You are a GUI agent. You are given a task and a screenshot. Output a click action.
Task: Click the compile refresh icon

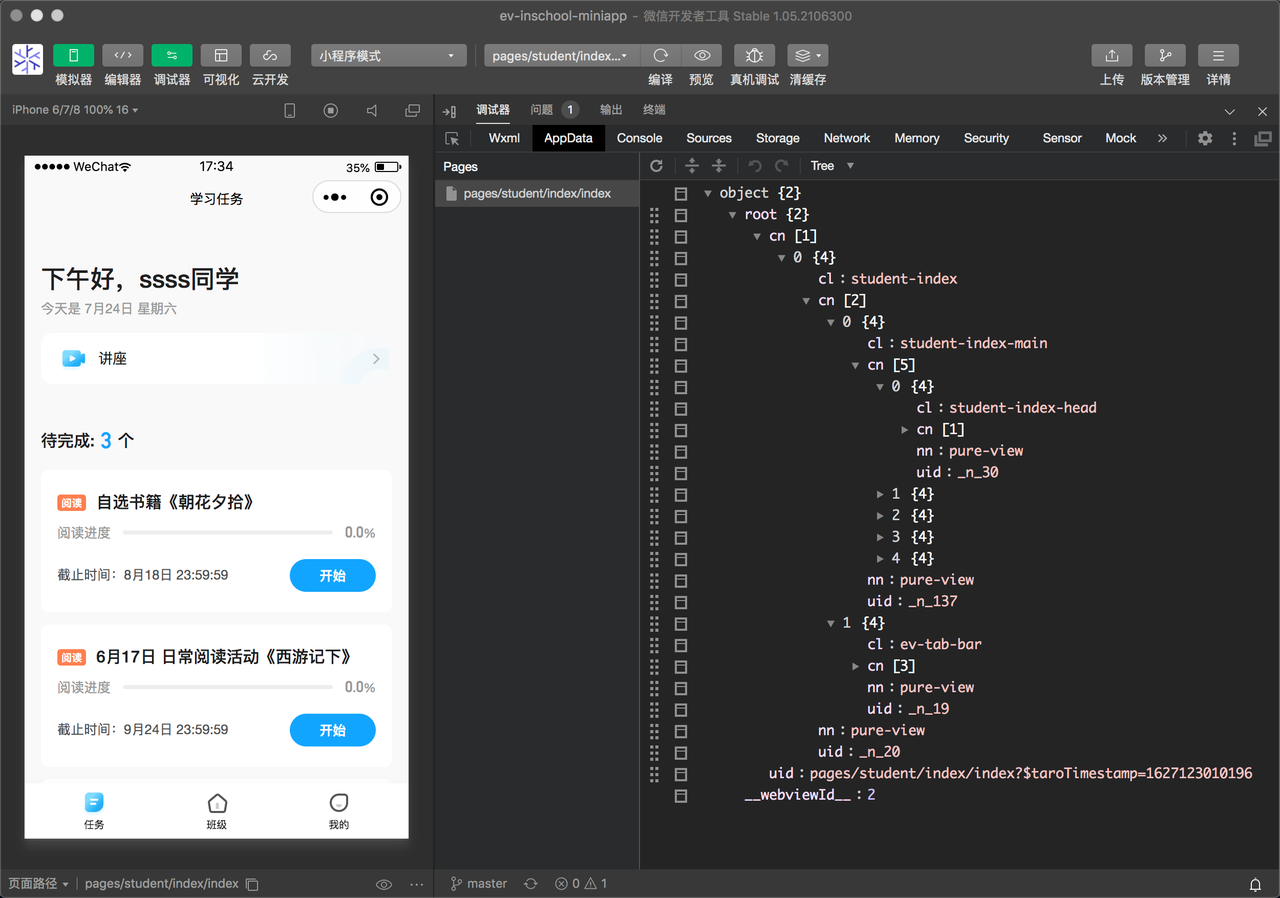[x=660, y=56]
